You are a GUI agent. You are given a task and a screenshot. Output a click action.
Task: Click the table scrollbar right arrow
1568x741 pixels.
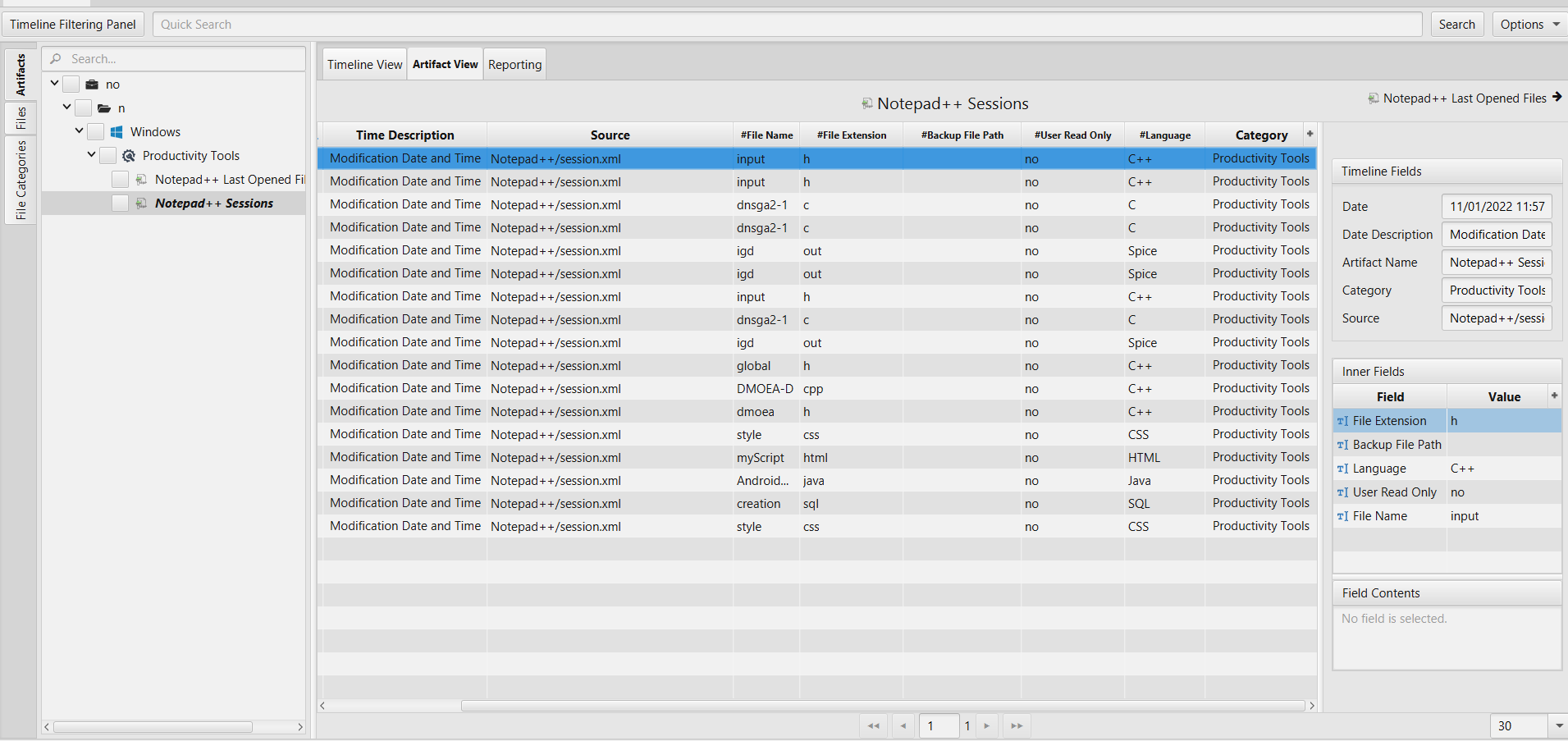pos(1312,706)
